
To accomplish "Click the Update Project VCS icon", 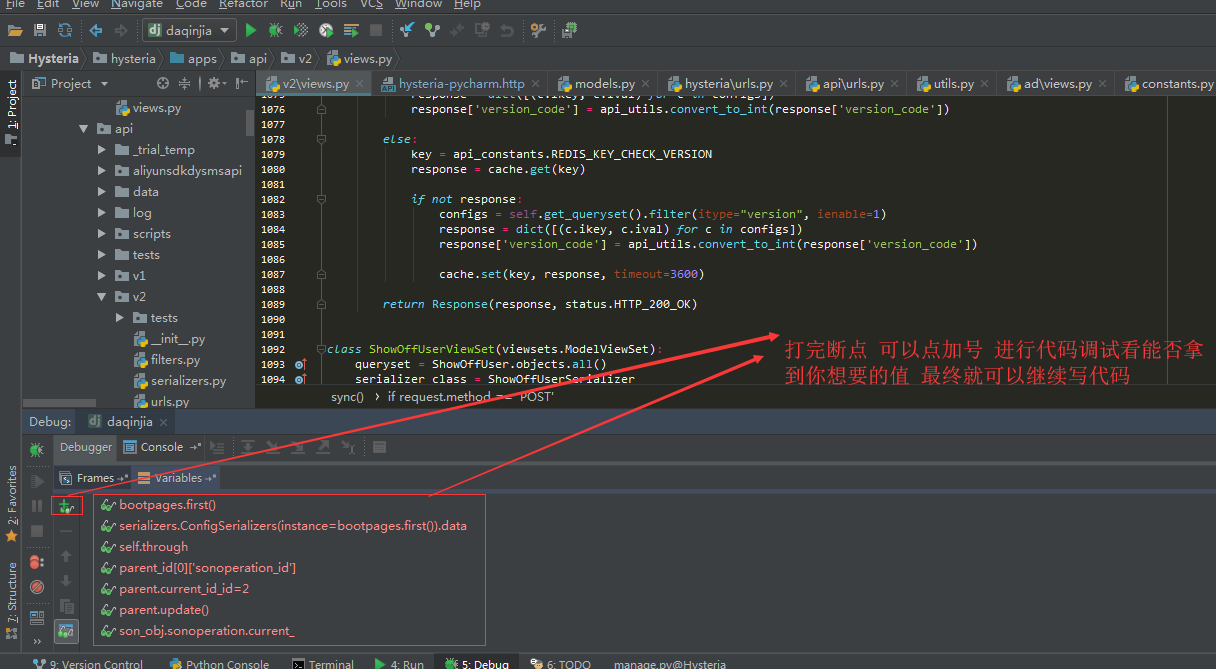I will click(x=407, y=31).
